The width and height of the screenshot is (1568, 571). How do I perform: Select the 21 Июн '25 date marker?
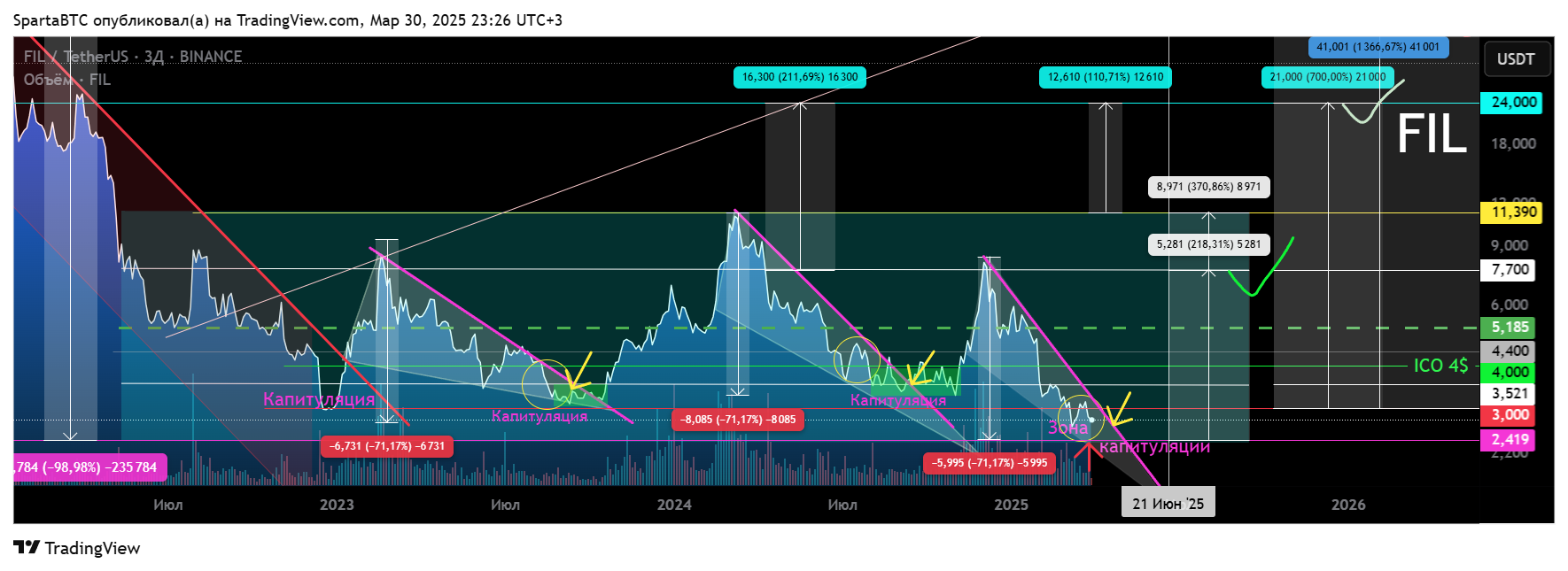1168,503
